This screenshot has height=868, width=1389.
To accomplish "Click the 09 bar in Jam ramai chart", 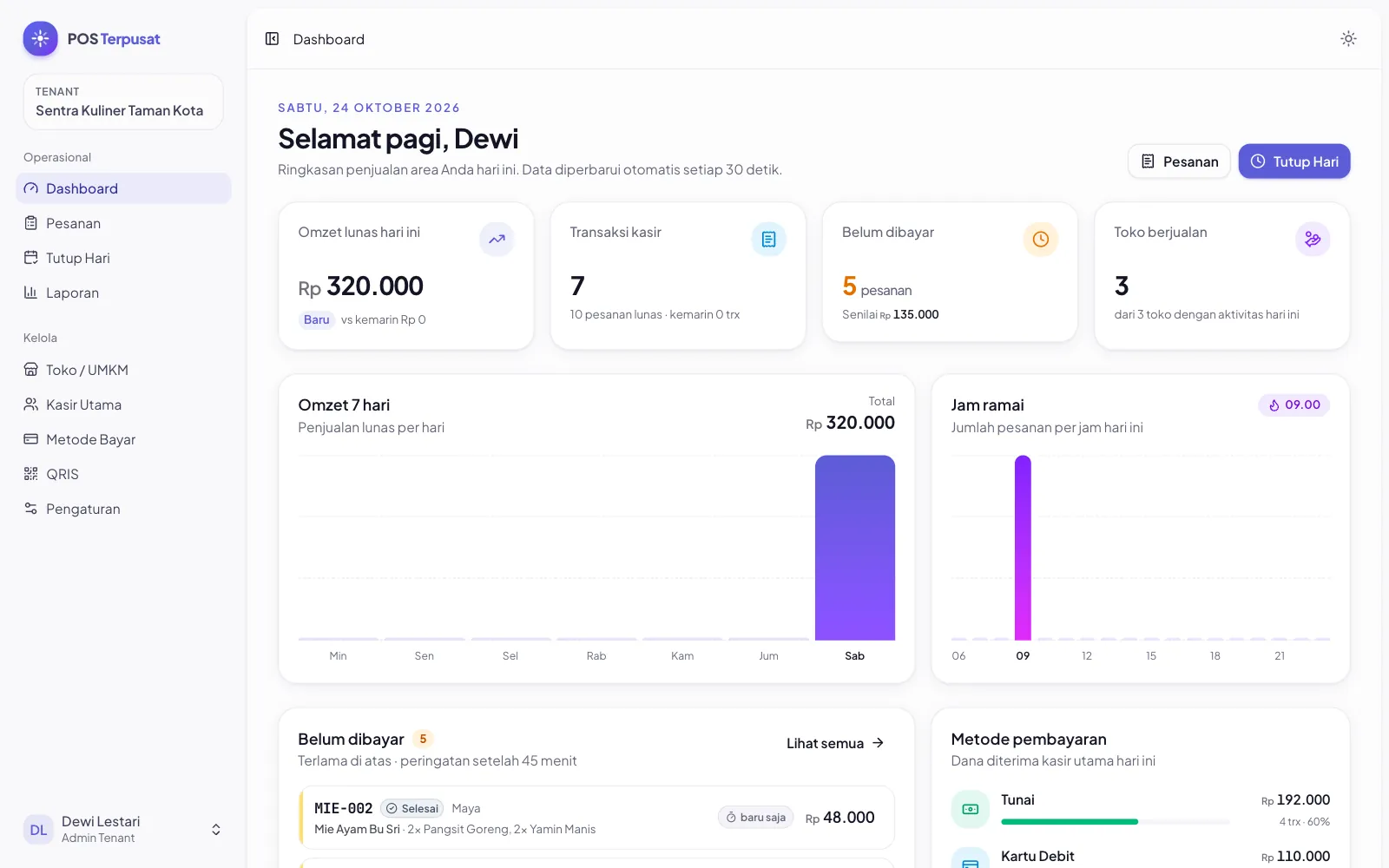I will [1023, 548].
